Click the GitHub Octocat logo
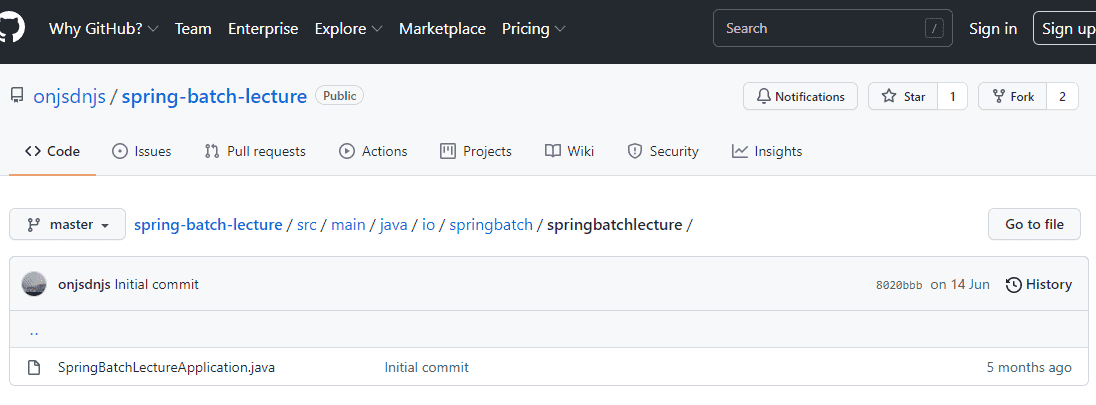The height and width of the screenshot is (405, 1096). [x=12, y=29]
